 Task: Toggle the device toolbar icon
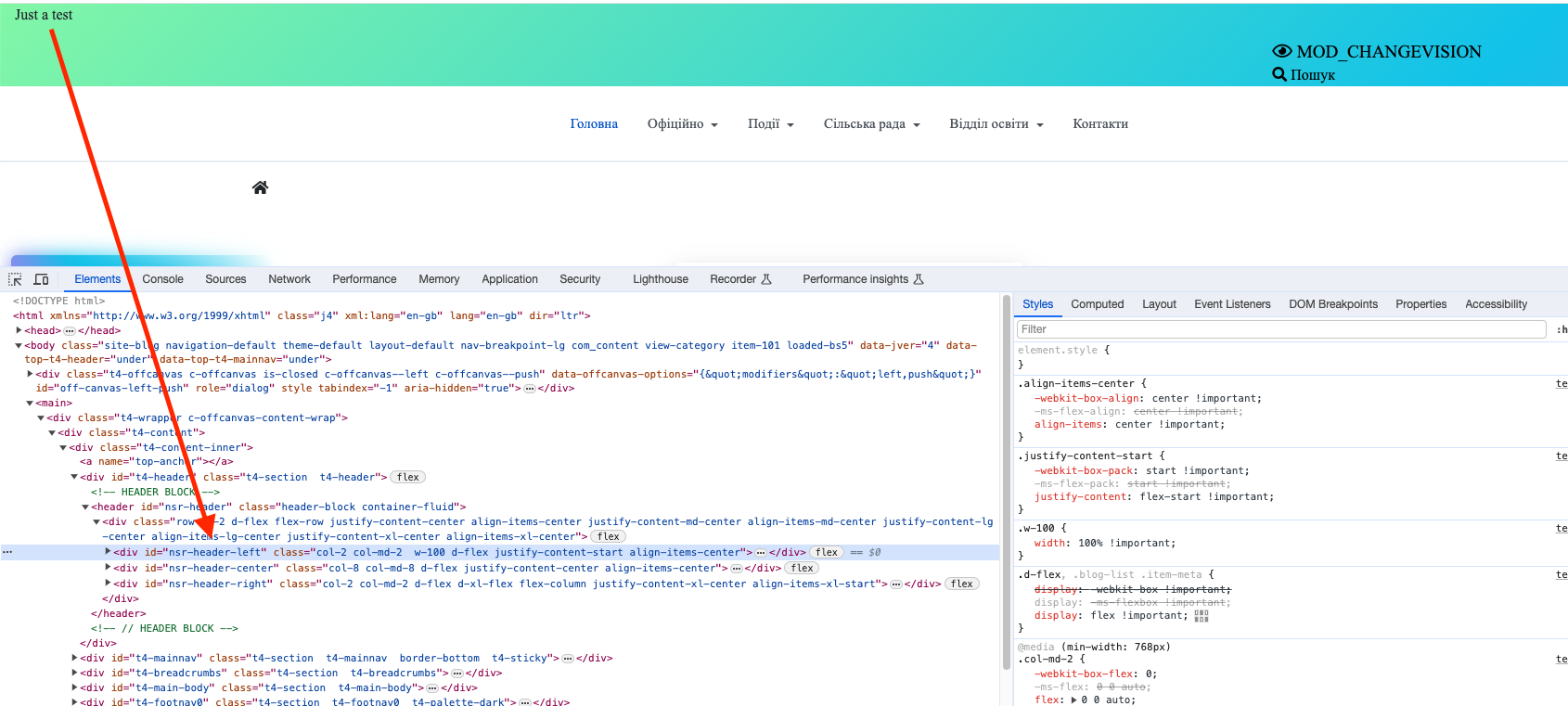(41, 279)
